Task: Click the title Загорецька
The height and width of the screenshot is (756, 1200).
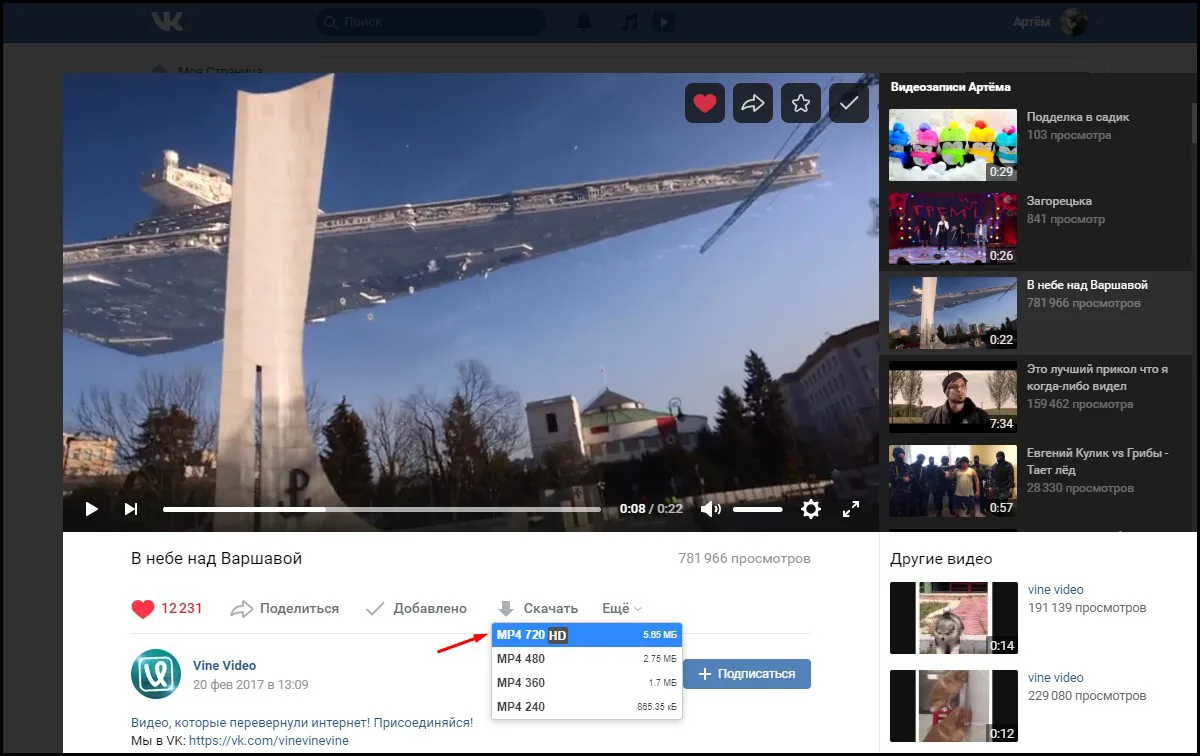Action: coord(1059,201)
